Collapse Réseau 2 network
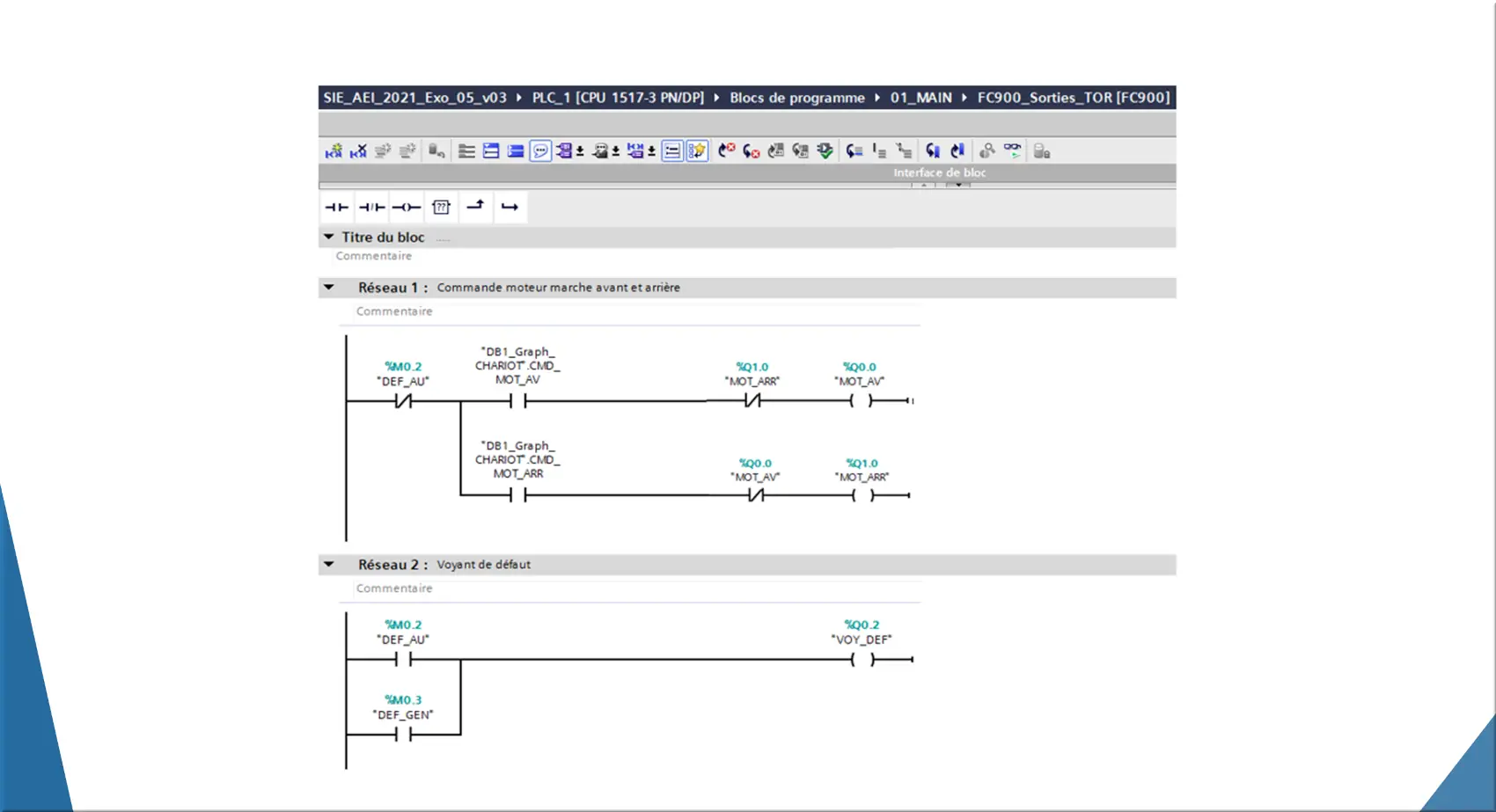Screen dimensions: 1496x812 (329, 564)
